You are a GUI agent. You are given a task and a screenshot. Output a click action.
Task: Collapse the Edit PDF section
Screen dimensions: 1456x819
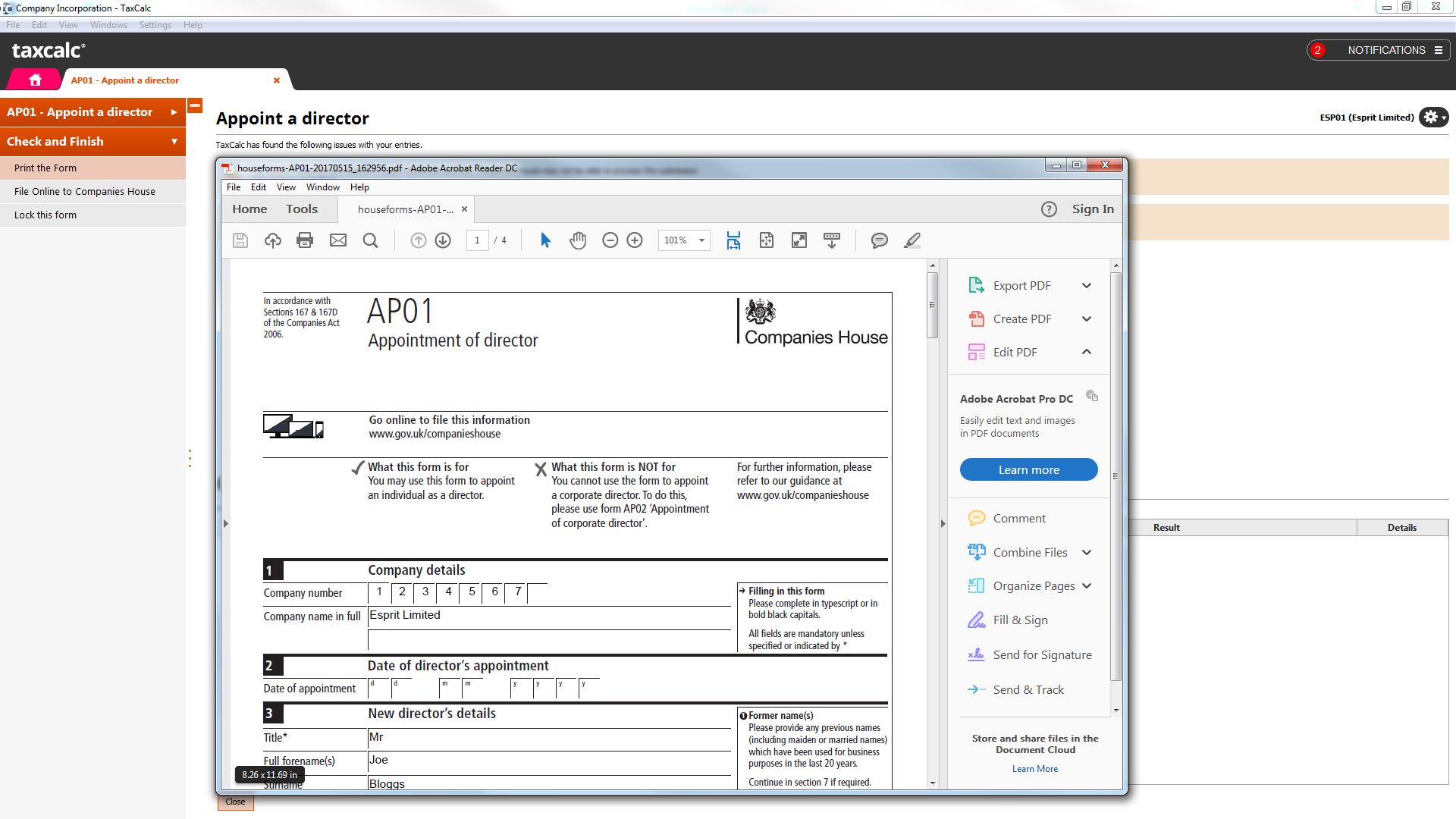click(x=1086, y=352)
